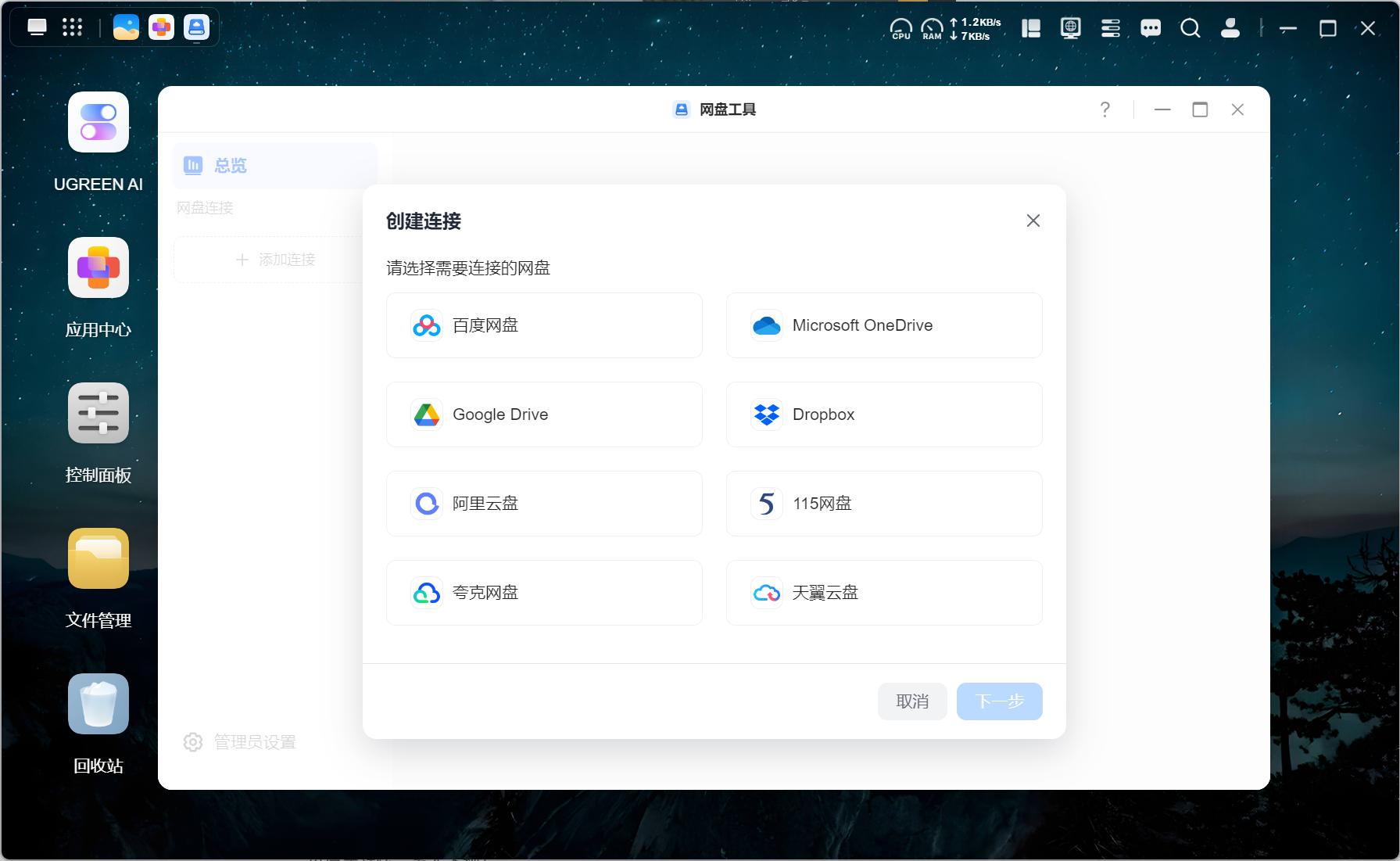The height and width of the screenshot is (861, 1400).
Task: Open the user account menu
Action: click(1230, 29)
